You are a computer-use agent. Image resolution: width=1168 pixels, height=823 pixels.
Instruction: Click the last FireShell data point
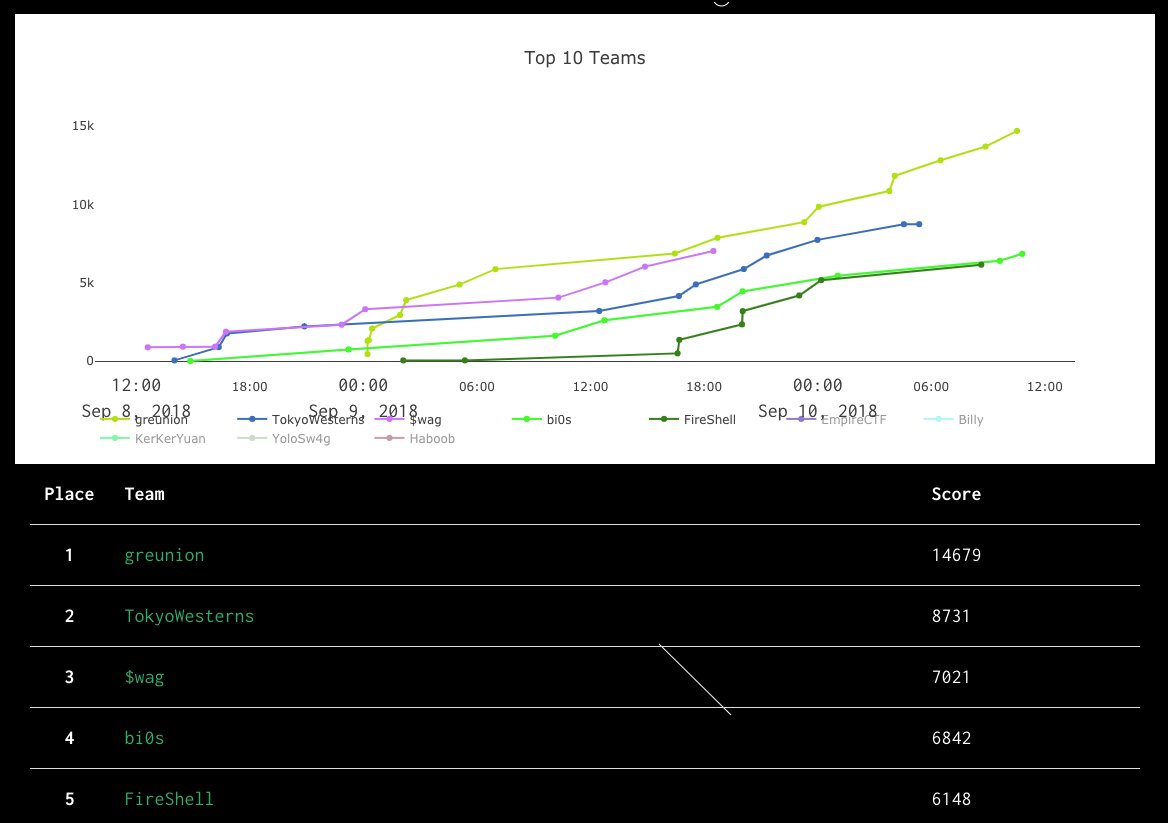pos(981,264)
